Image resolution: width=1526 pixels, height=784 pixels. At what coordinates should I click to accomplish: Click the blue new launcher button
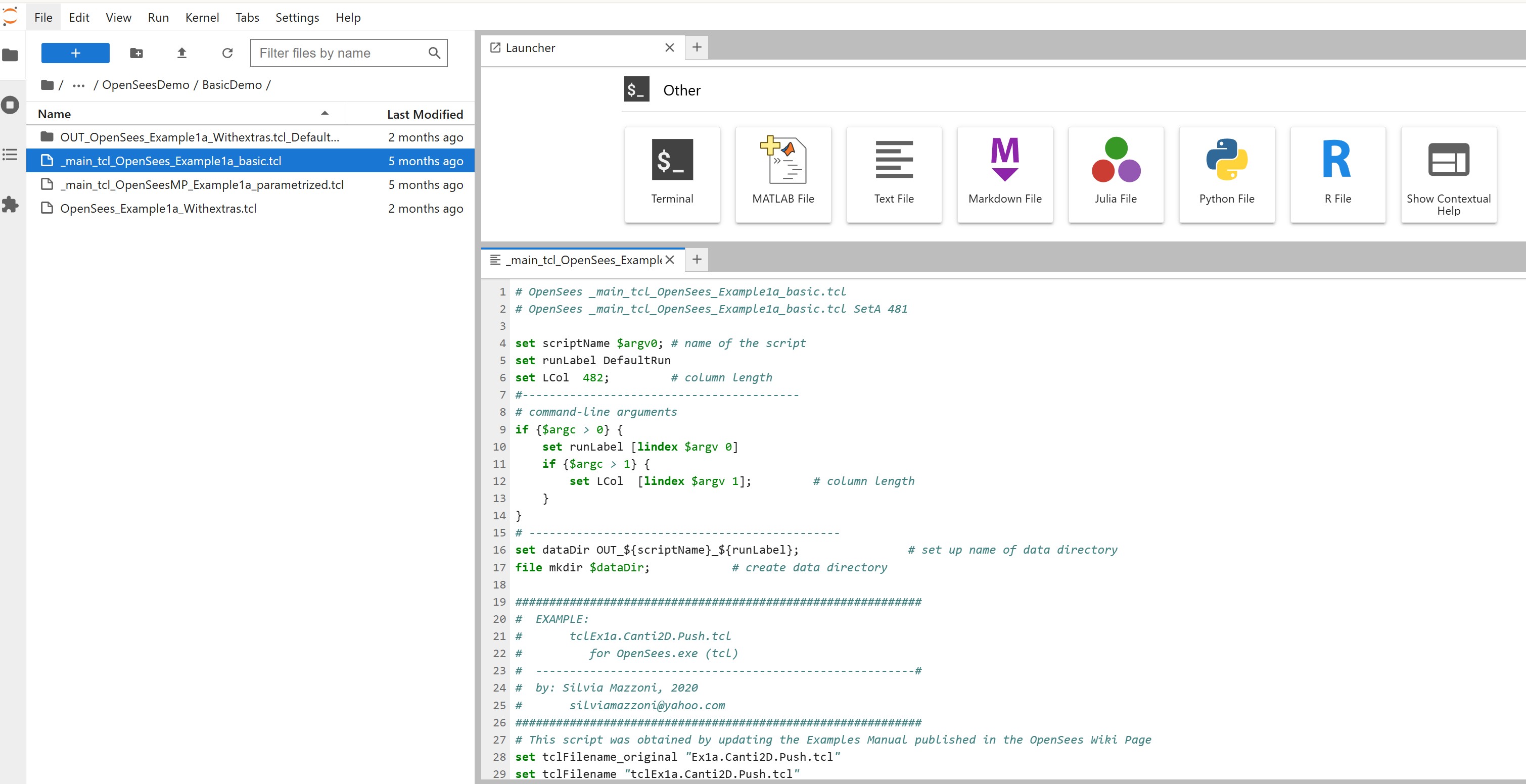pos(75,53)
